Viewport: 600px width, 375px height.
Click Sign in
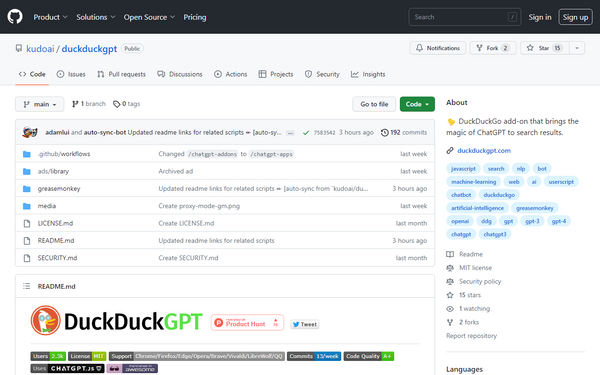point(540,17)
